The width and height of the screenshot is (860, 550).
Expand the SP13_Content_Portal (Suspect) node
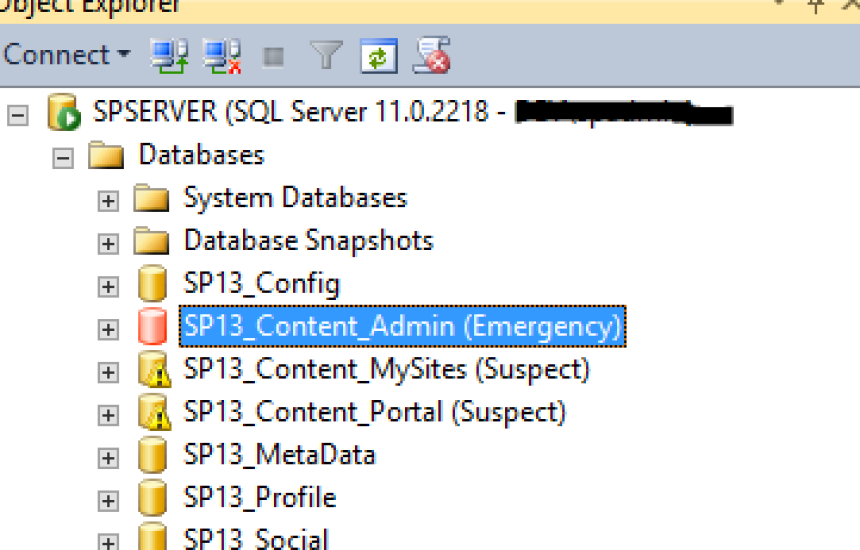(x=108, y=414)
